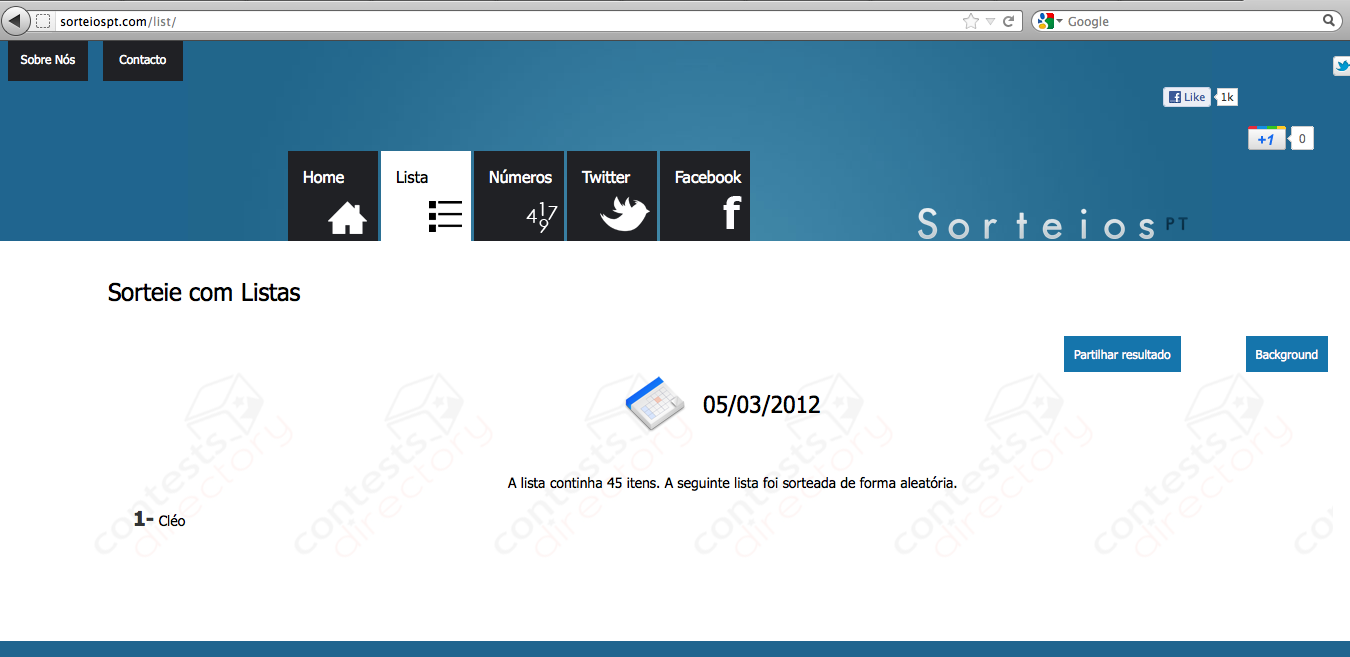The height and width of the screenshot is (657, 1350).
Task: Open the Contacto page
Action: 143,60
